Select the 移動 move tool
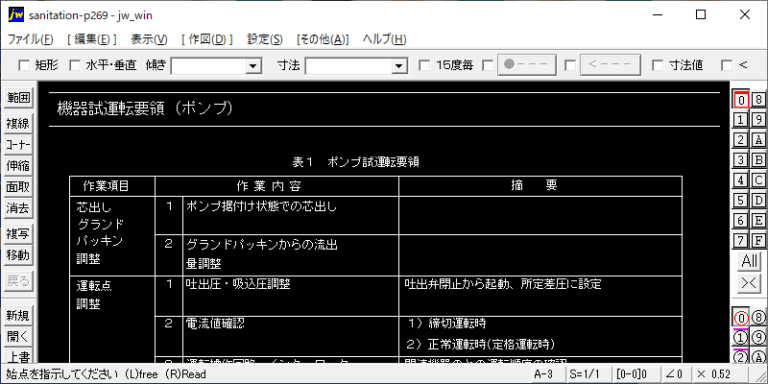 pos(19,255)
